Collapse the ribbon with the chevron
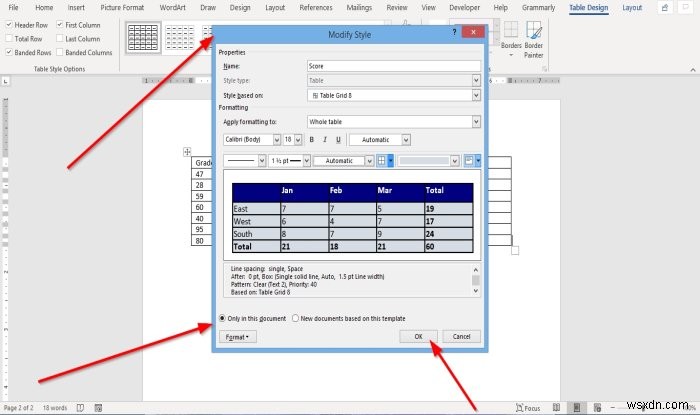The image size is (700, 415). pyautogui.click(x=693, y=70)
